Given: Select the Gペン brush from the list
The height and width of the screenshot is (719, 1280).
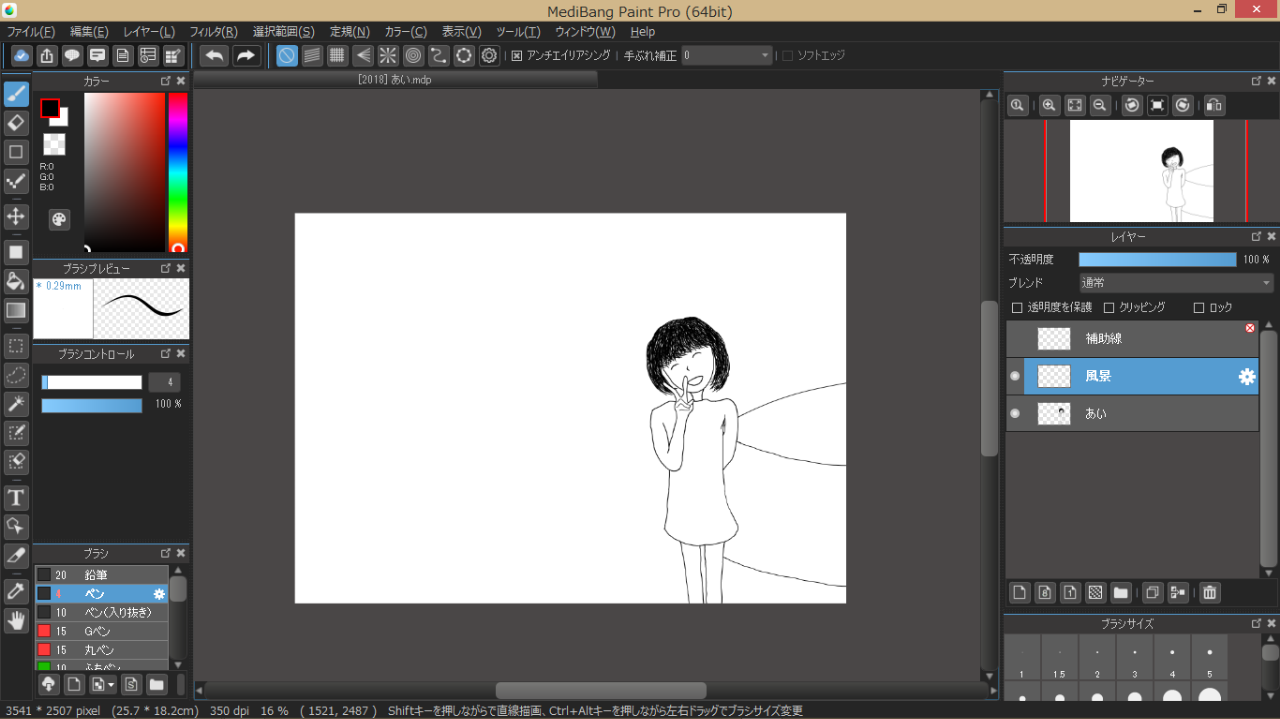Looking at the screenshot, I should click(98, 631).
